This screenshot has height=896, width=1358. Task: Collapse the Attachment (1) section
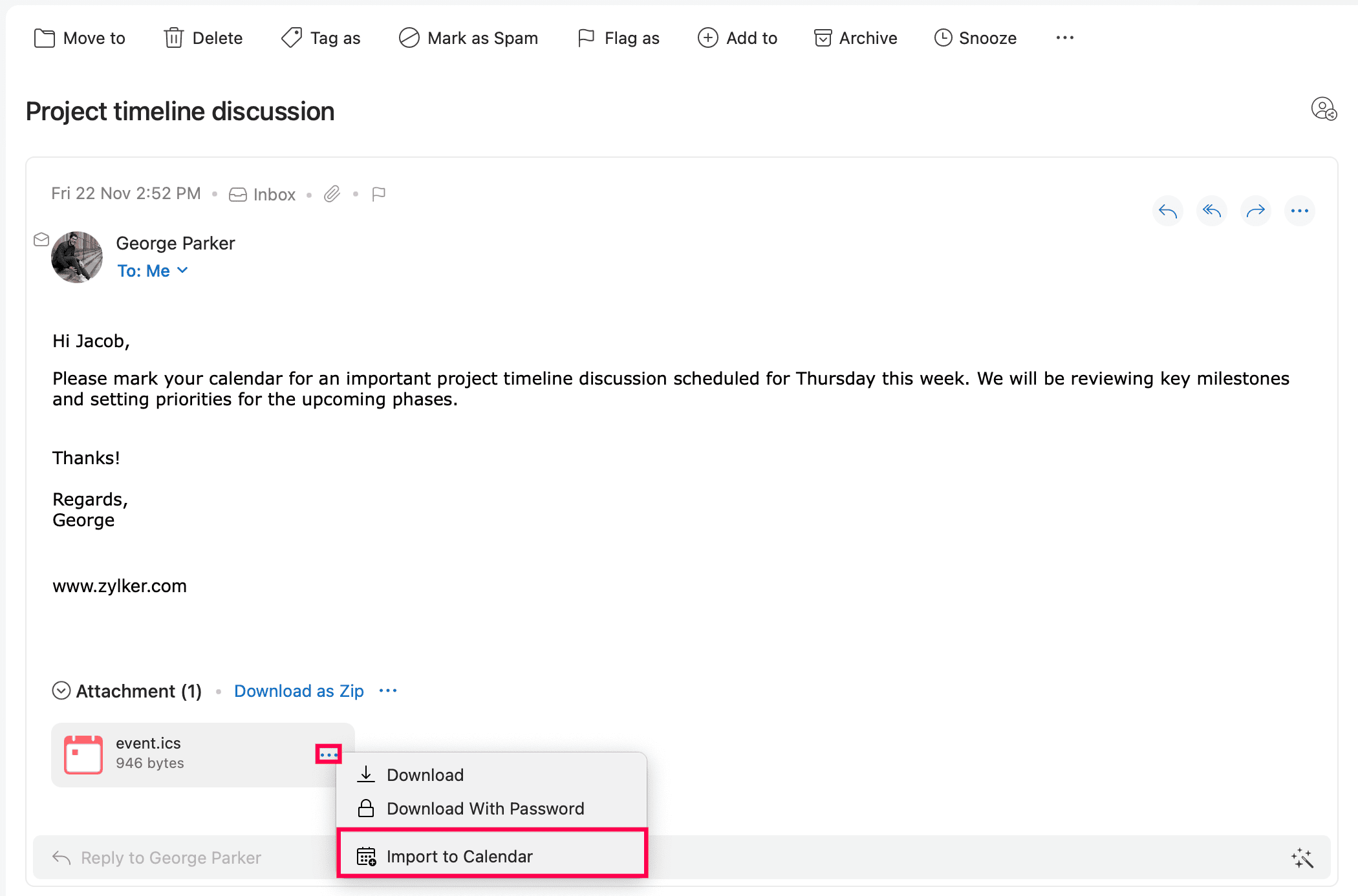[x=61, y=691]
